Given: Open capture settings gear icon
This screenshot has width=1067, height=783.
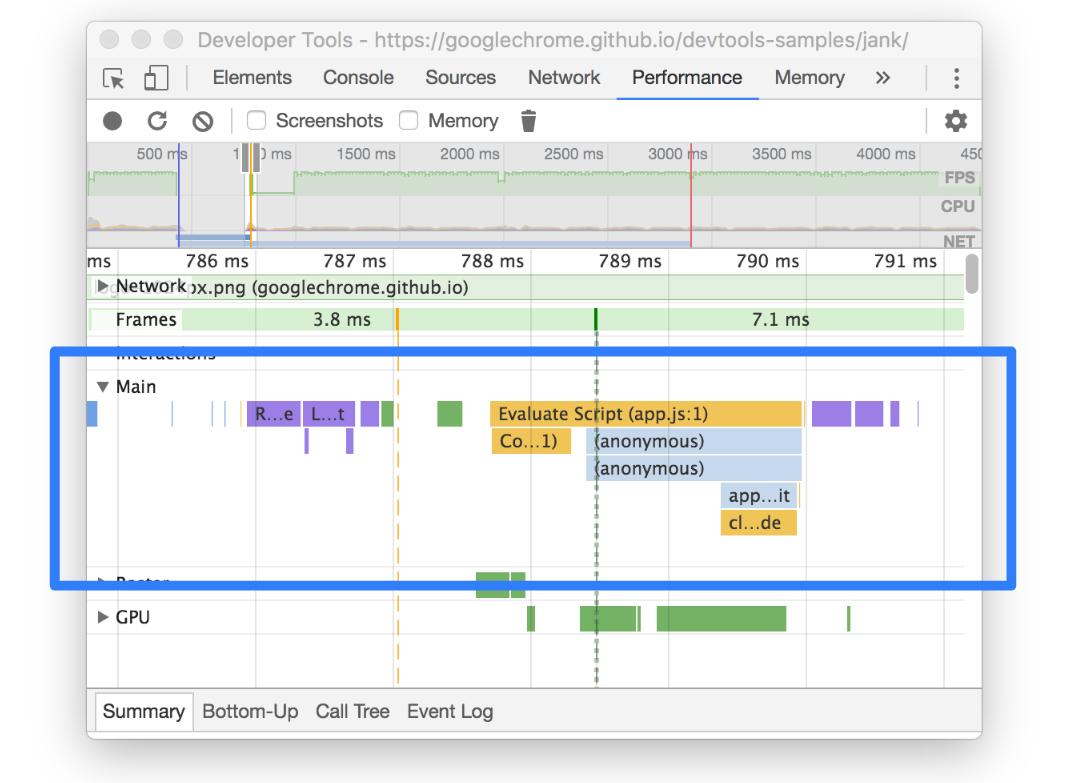Looking at the screenshot, I should [955, 121].
